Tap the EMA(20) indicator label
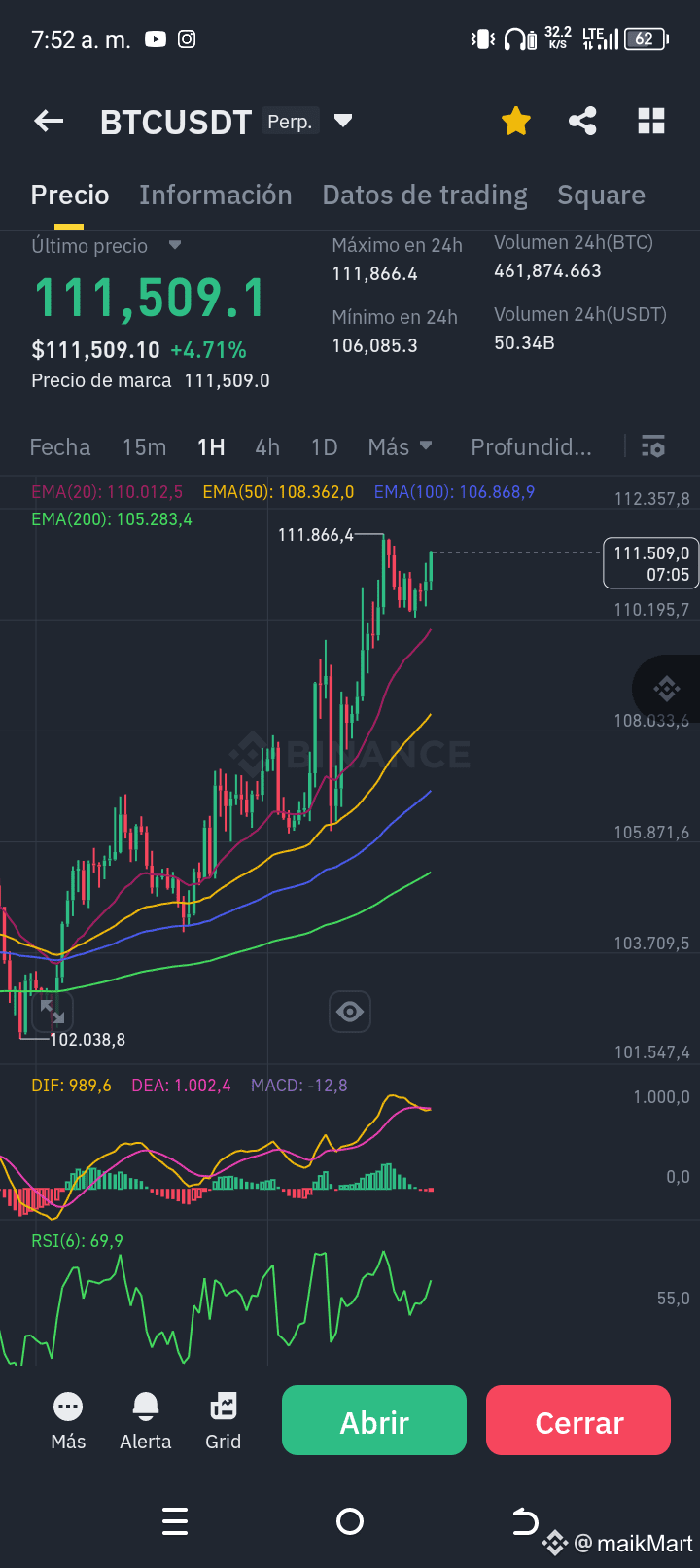 pyautogui.click(x=107, y=492)
